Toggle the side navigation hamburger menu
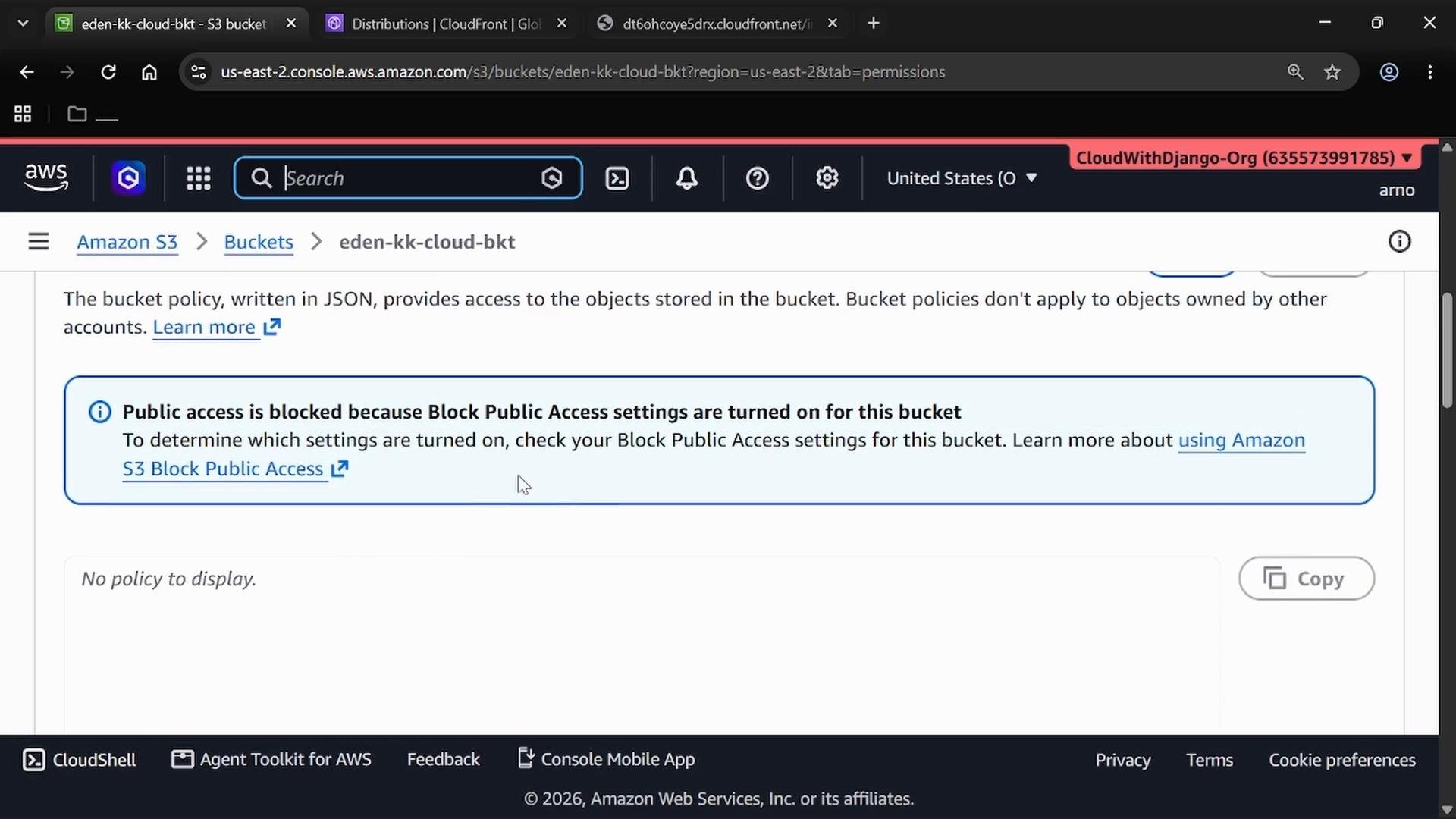The width and height of the screenshot is (1456, 819). coord(39,242)
